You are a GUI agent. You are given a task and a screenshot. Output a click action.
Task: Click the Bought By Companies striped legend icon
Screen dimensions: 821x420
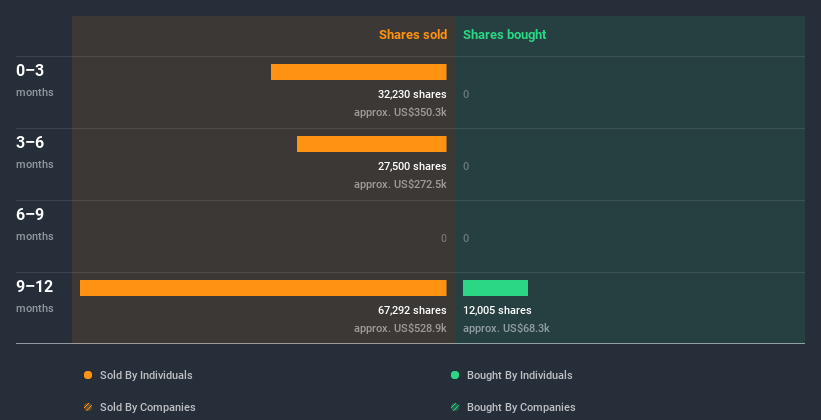(x=455, y=407)
